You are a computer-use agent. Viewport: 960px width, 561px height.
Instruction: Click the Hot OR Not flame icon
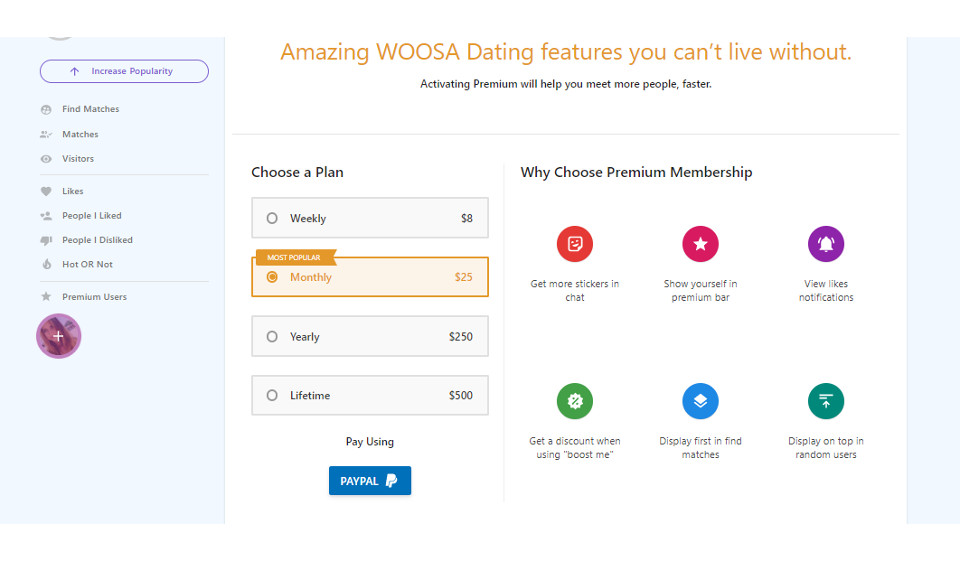(x=46, y=265)
